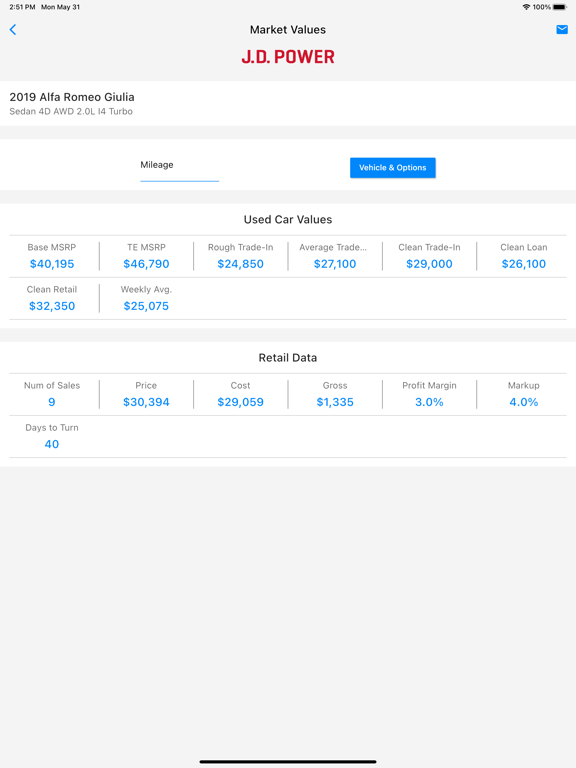Tap Sedan 4D AWD 2.0L I4 Turbo
The height and width of the screenshot is (768, 576).
pos(71,112)
